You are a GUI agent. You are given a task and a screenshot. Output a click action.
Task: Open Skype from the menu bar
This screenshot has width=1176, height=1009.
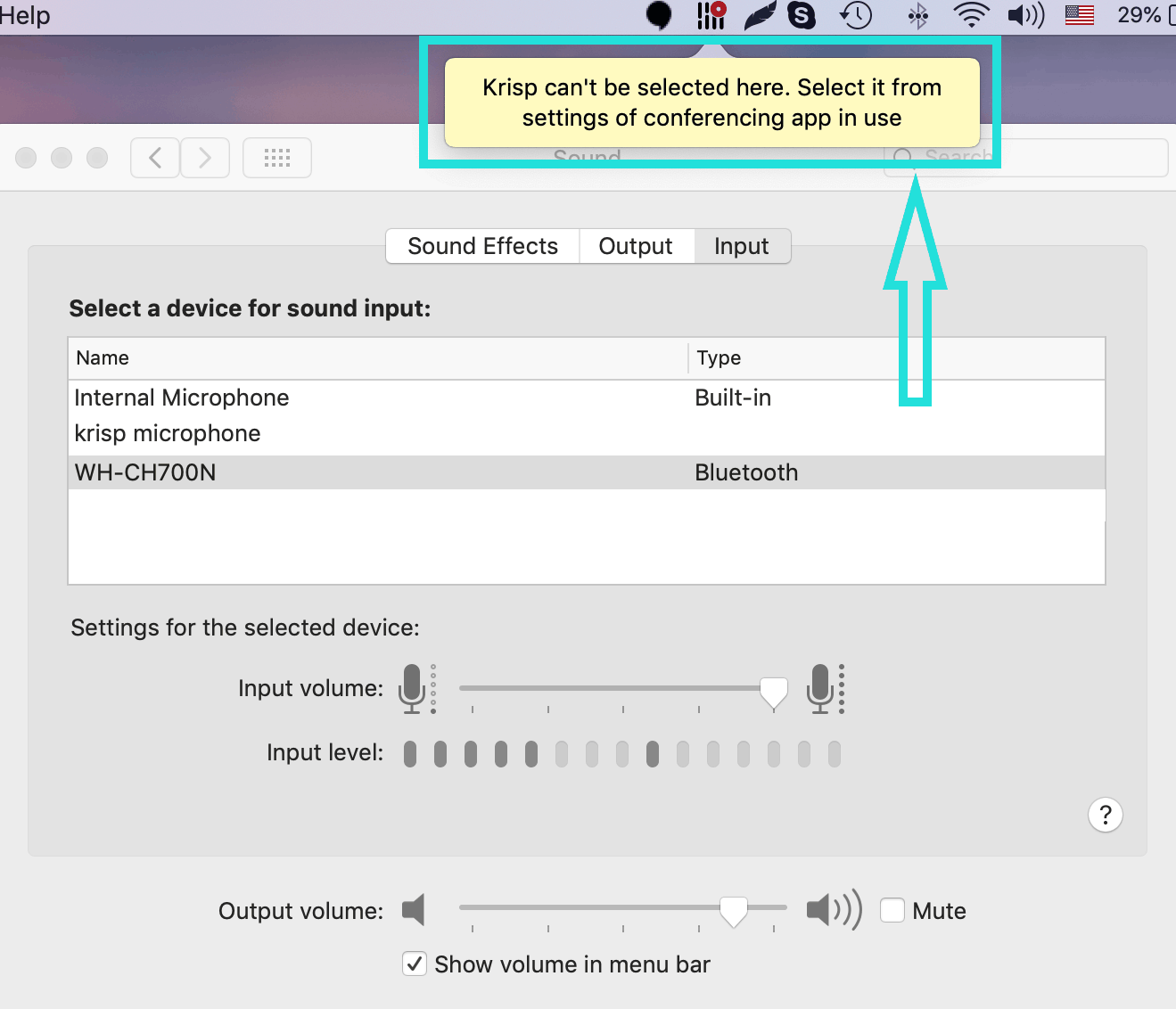(x=802, y=15)
